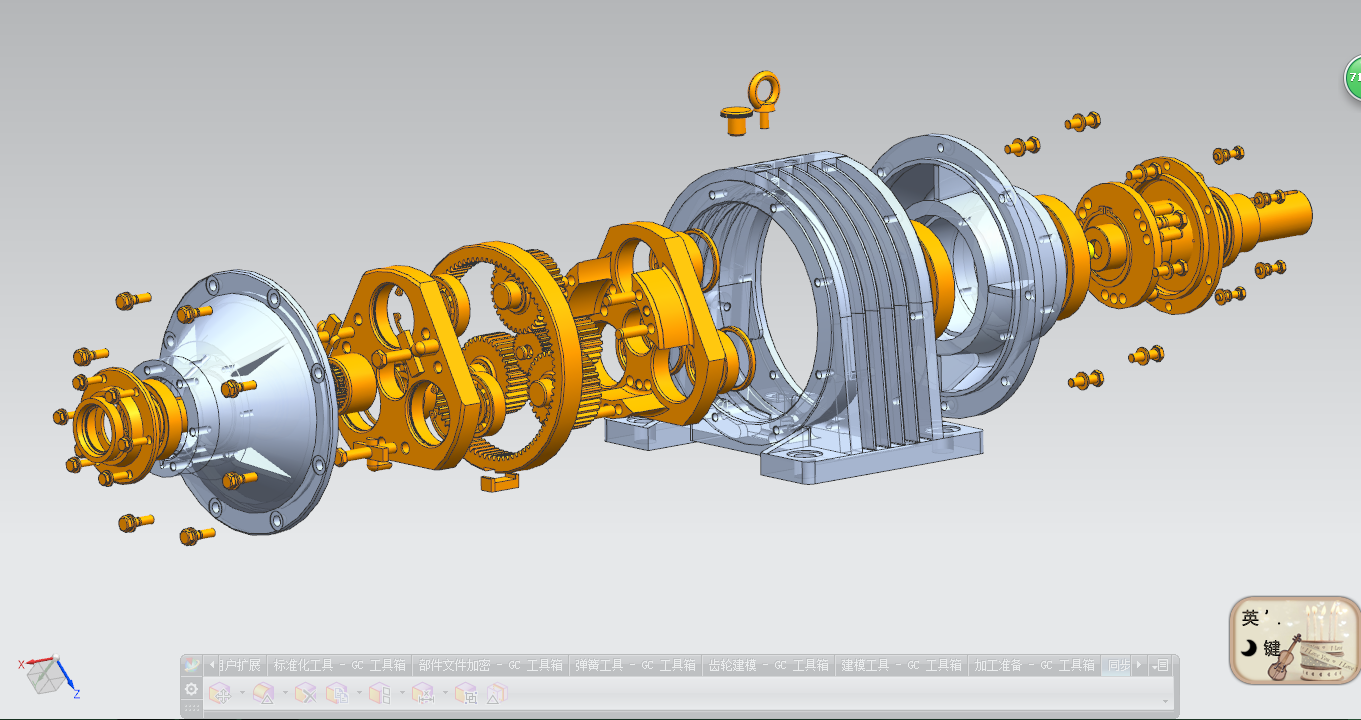Screen dimensions: 1361x720
Task: Open the tab list menu button
Action: [1162, 665]
